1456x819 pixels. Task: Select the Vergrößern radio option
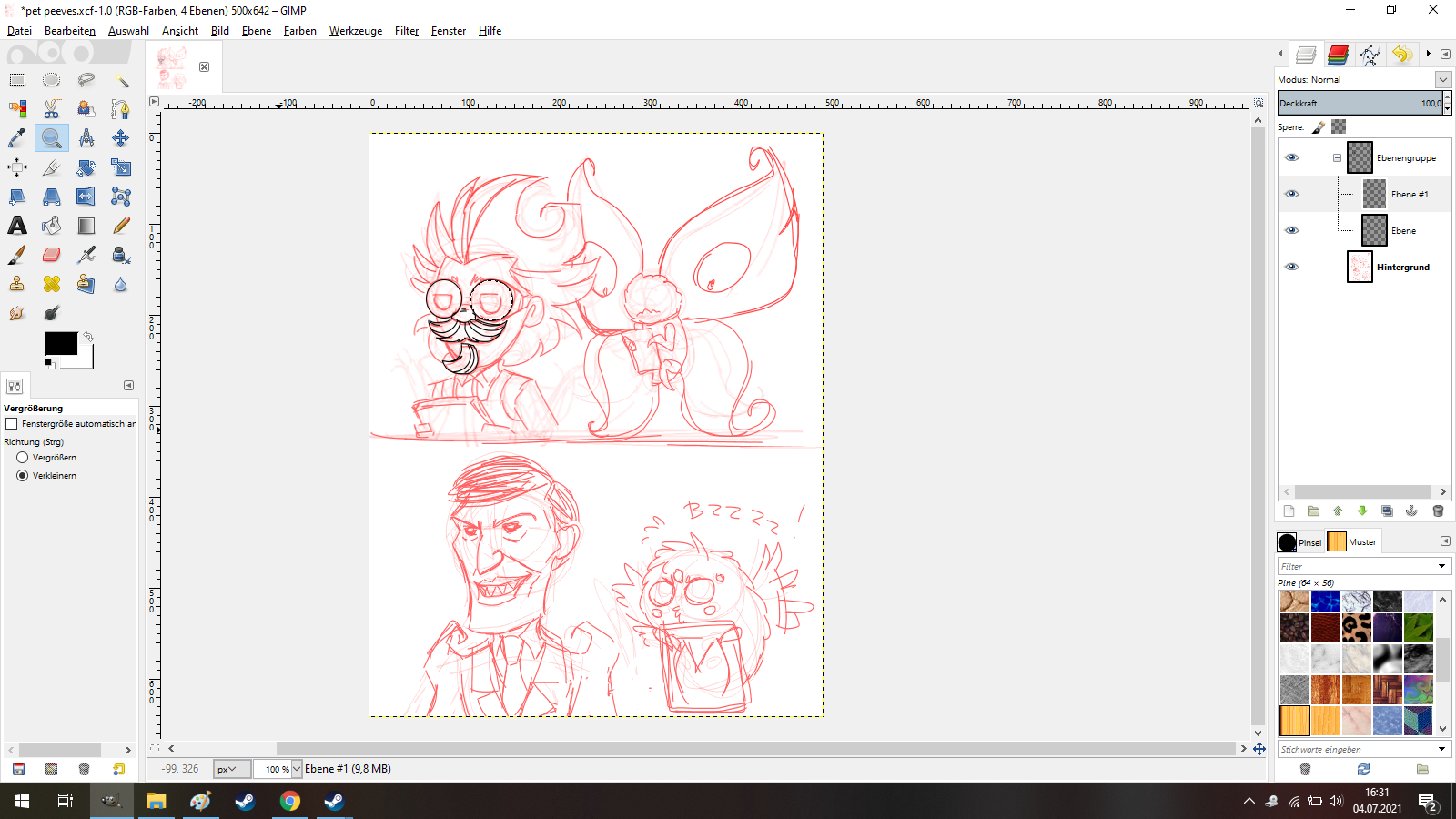(23, 458)
